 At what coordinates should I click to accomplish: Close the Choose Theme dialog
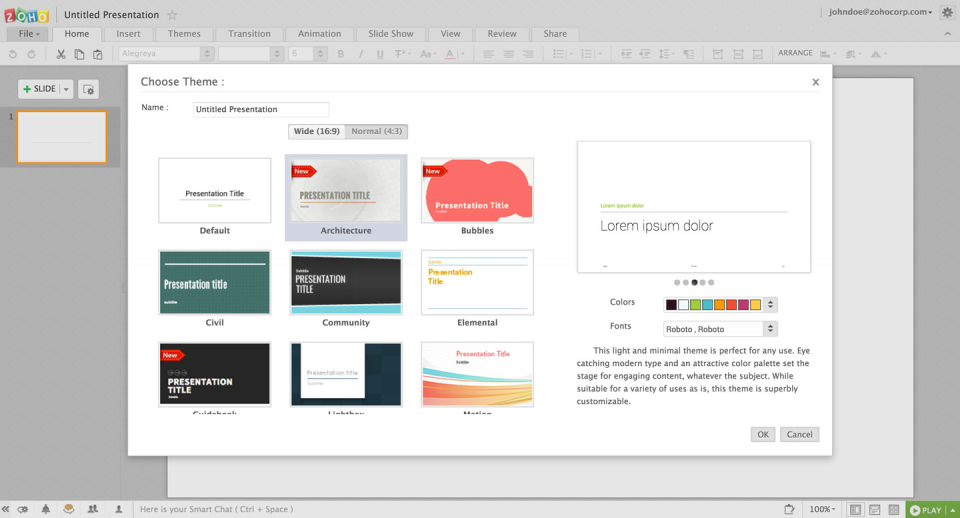click(816, 82)
